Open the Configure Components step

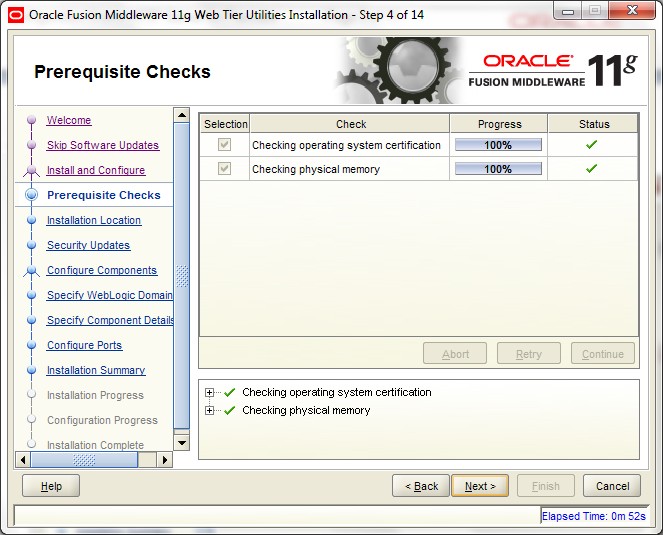pyautogui.click(x=102, y=270)
